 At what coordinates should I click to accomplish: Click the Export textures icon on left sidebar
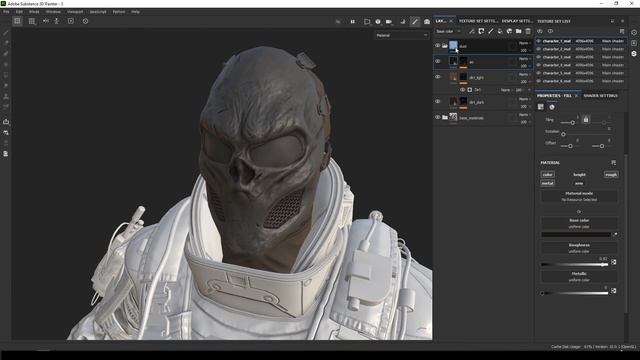(6, 122)
